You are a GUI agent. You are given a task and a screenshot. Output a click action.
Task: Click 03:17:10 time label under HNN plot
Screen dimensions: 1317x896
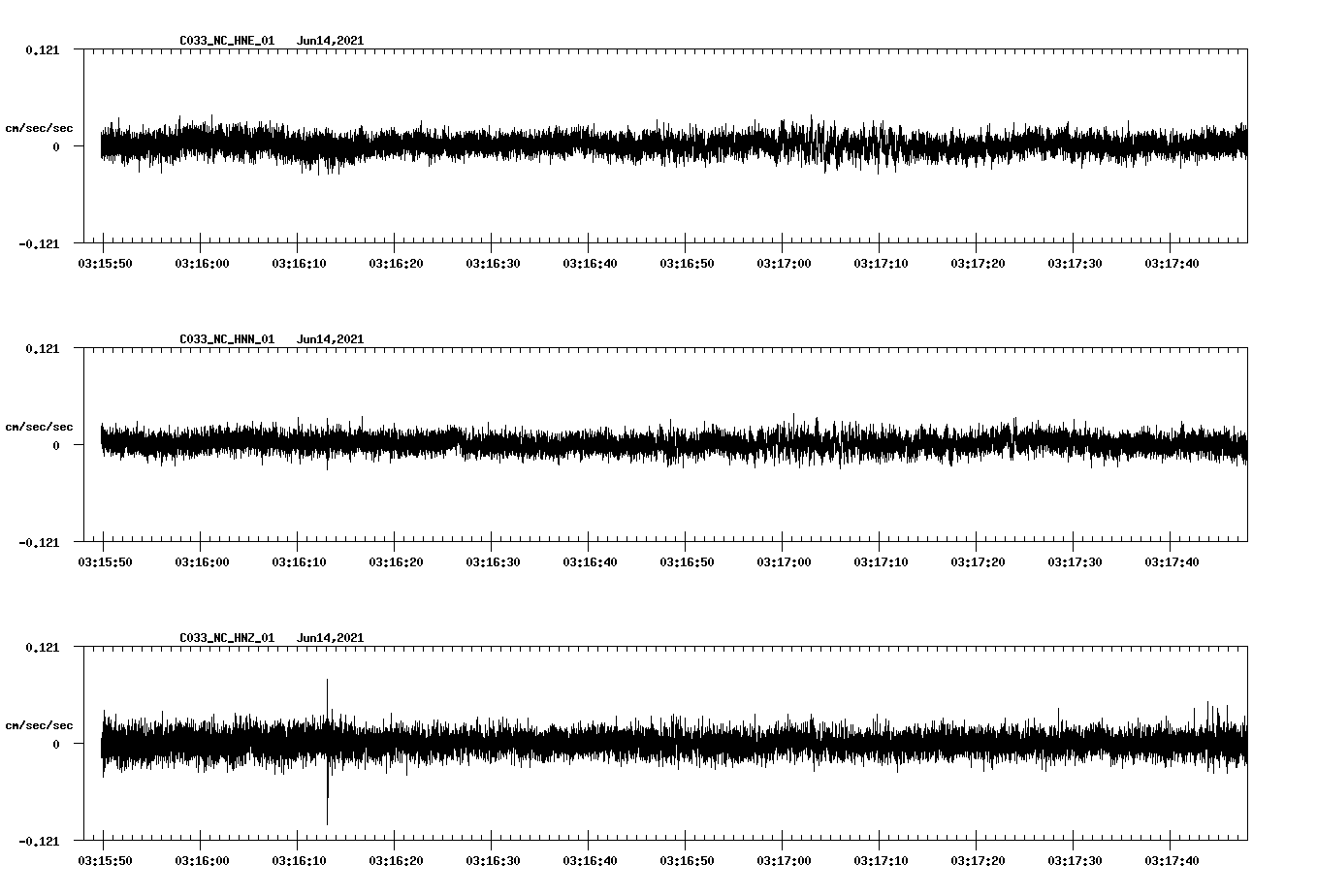[881, 561]
